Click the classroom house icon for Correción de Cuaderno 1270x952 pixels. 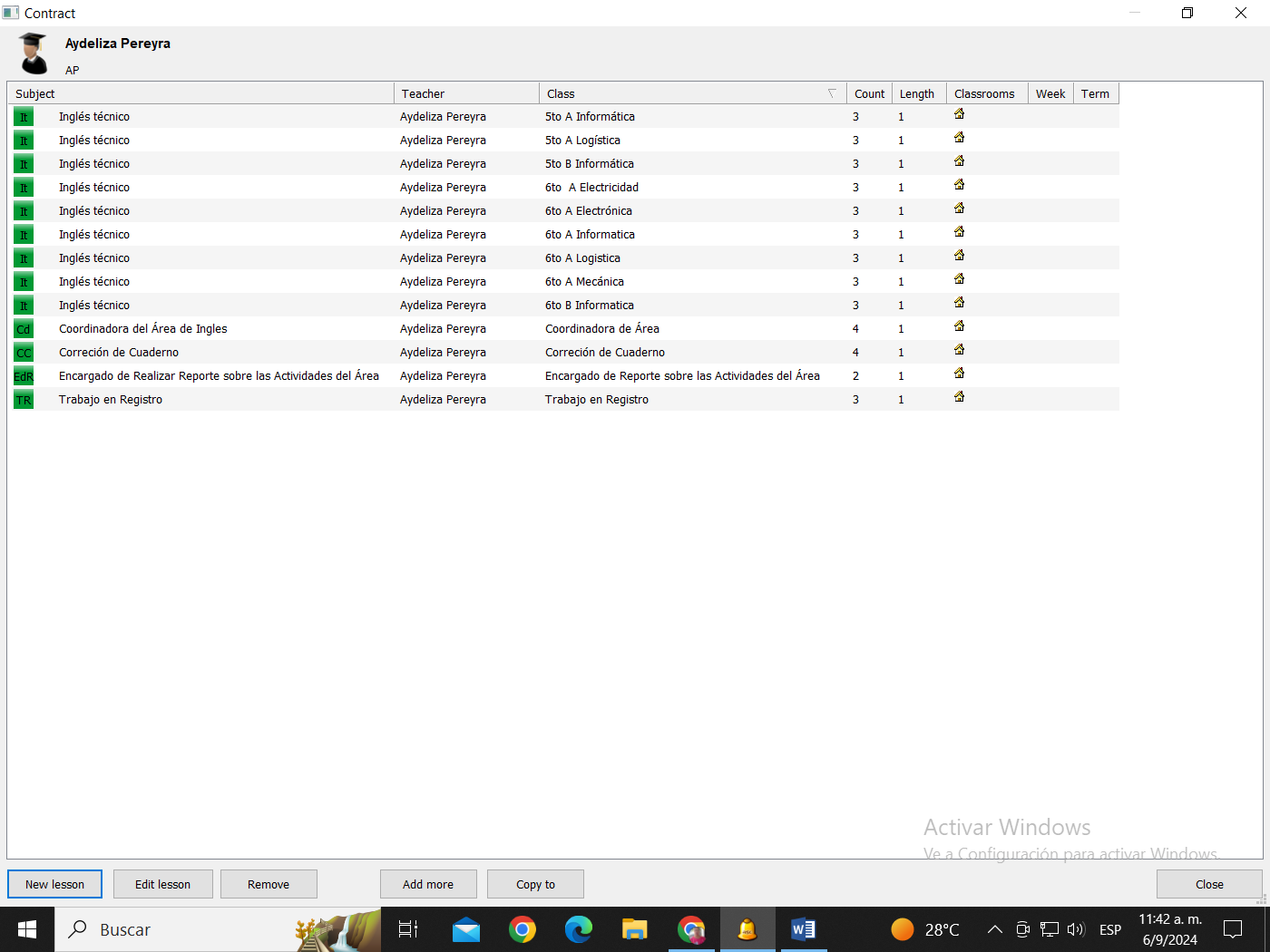click(959, 350)
